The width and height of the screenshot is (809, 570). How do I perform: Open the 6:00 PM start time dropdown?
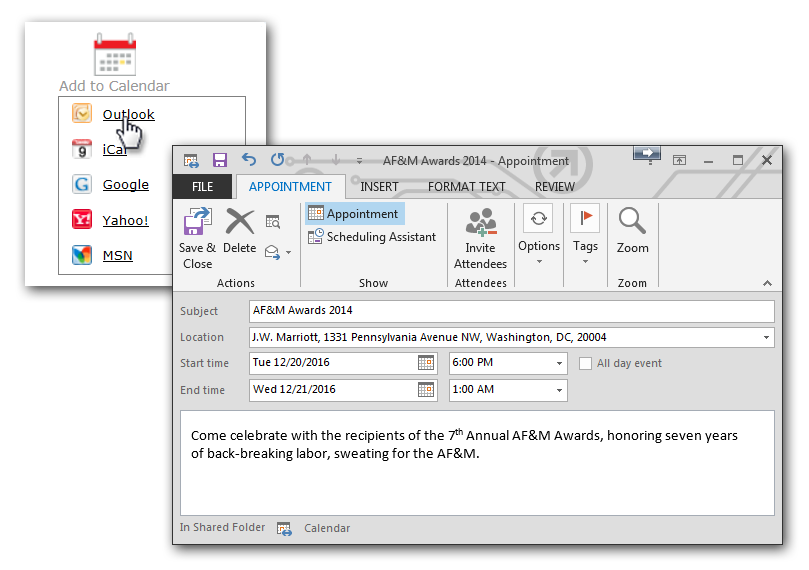click(559, 364)
